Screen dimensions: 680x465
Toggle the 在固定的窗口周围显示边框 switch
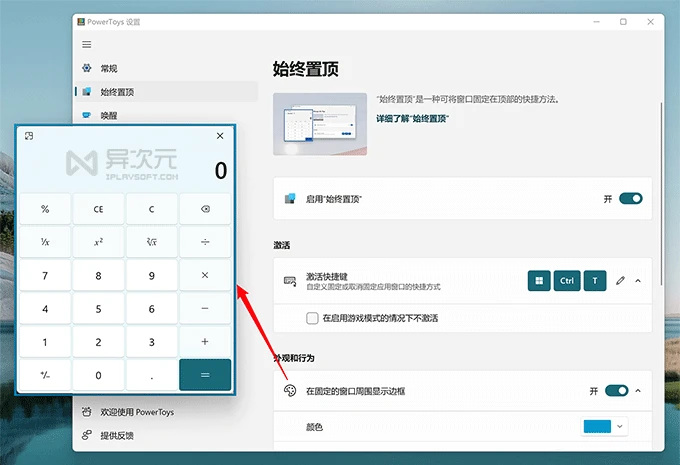(616, 391)
